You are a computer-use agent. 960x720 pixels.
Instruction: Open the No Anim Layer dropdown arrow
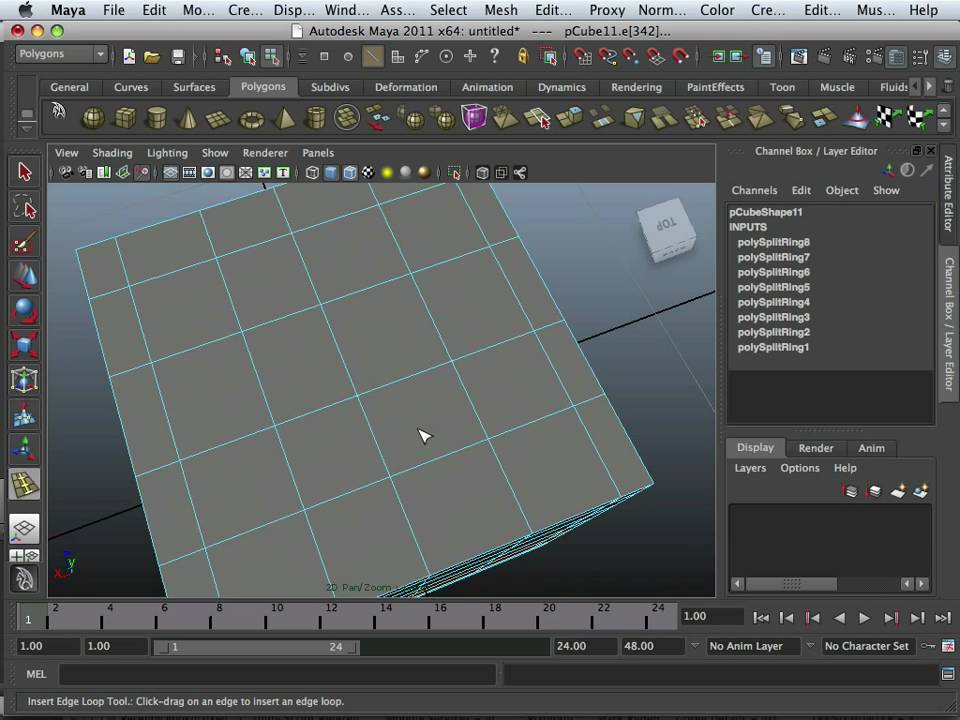[x=695, y=645]
